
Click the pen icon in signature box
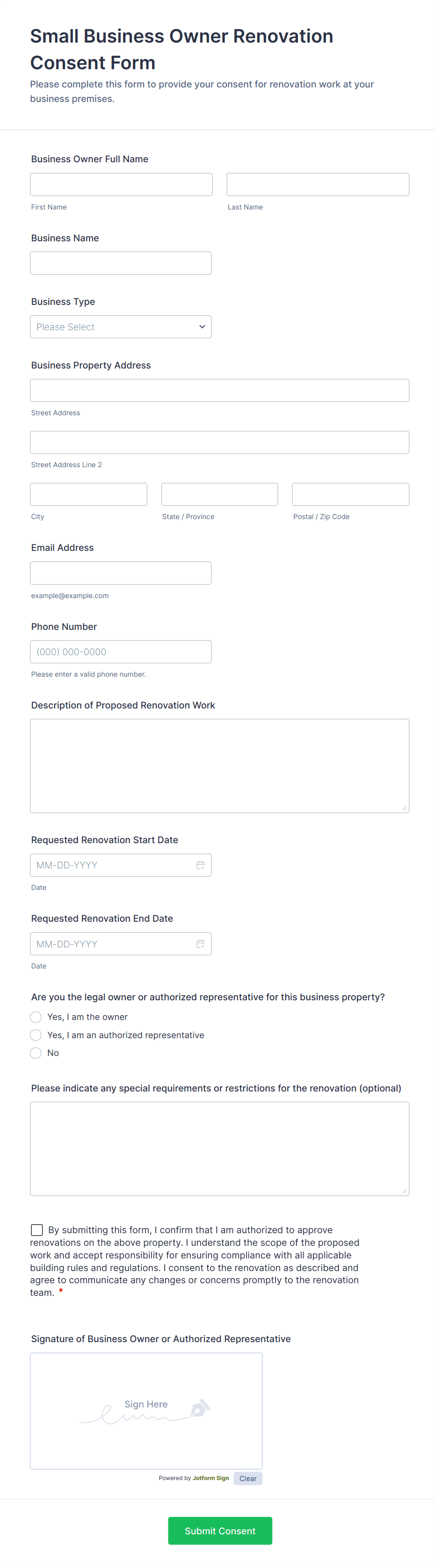[201, 1408]
